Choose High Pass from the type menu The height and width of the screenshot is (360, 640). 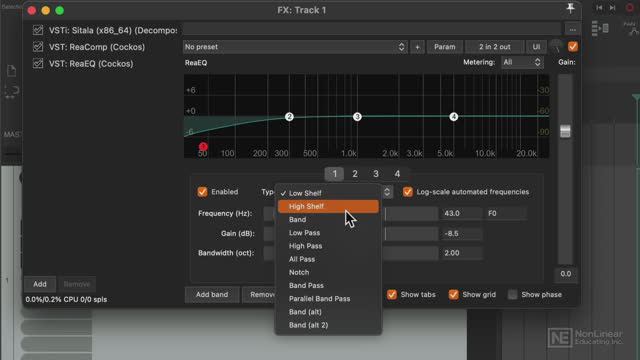(329, 246)
